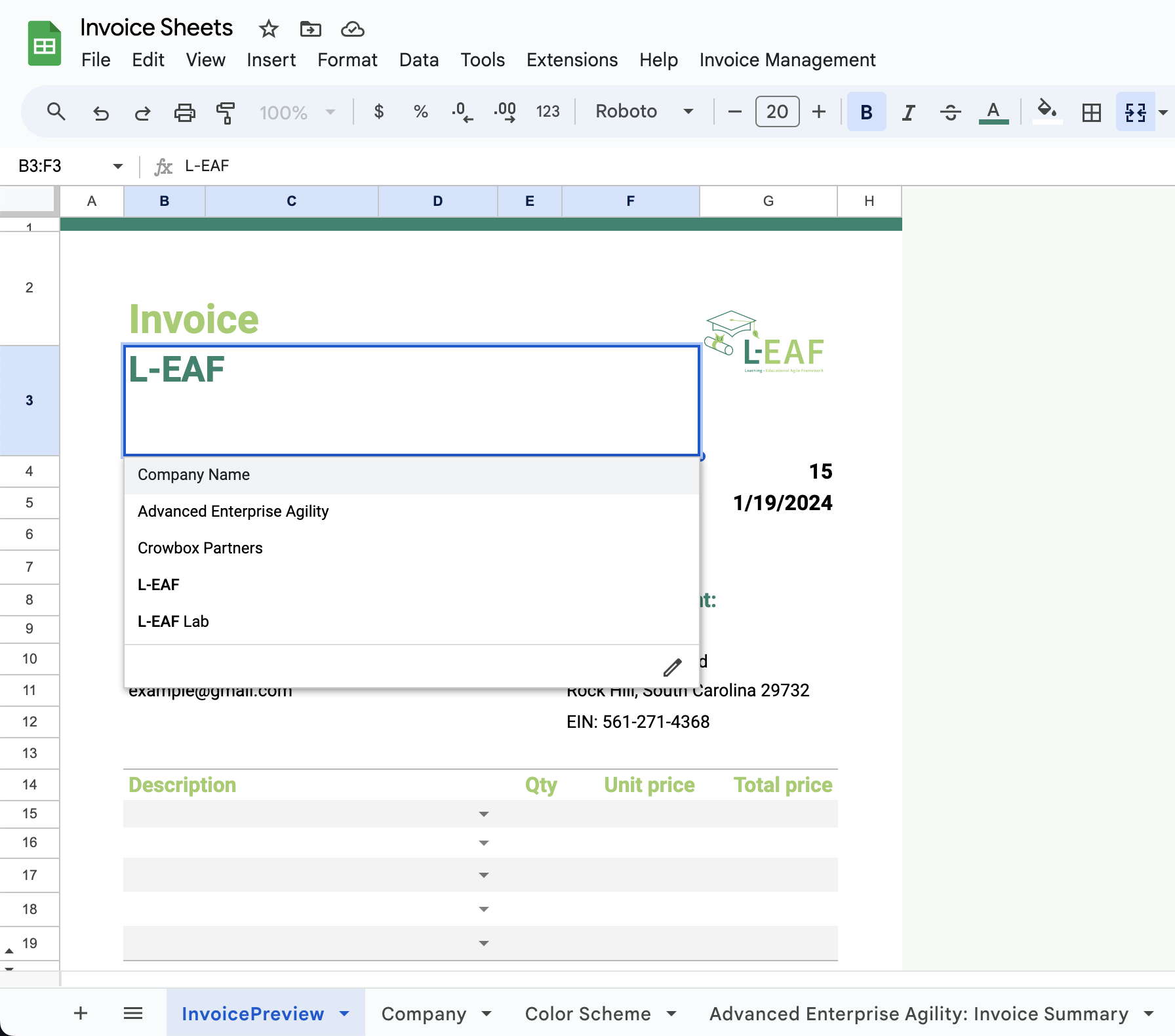The width and height of the screenshot is (1175, 1036).
Task: Toggle the merge cells button
Action: click(1136, 112)
